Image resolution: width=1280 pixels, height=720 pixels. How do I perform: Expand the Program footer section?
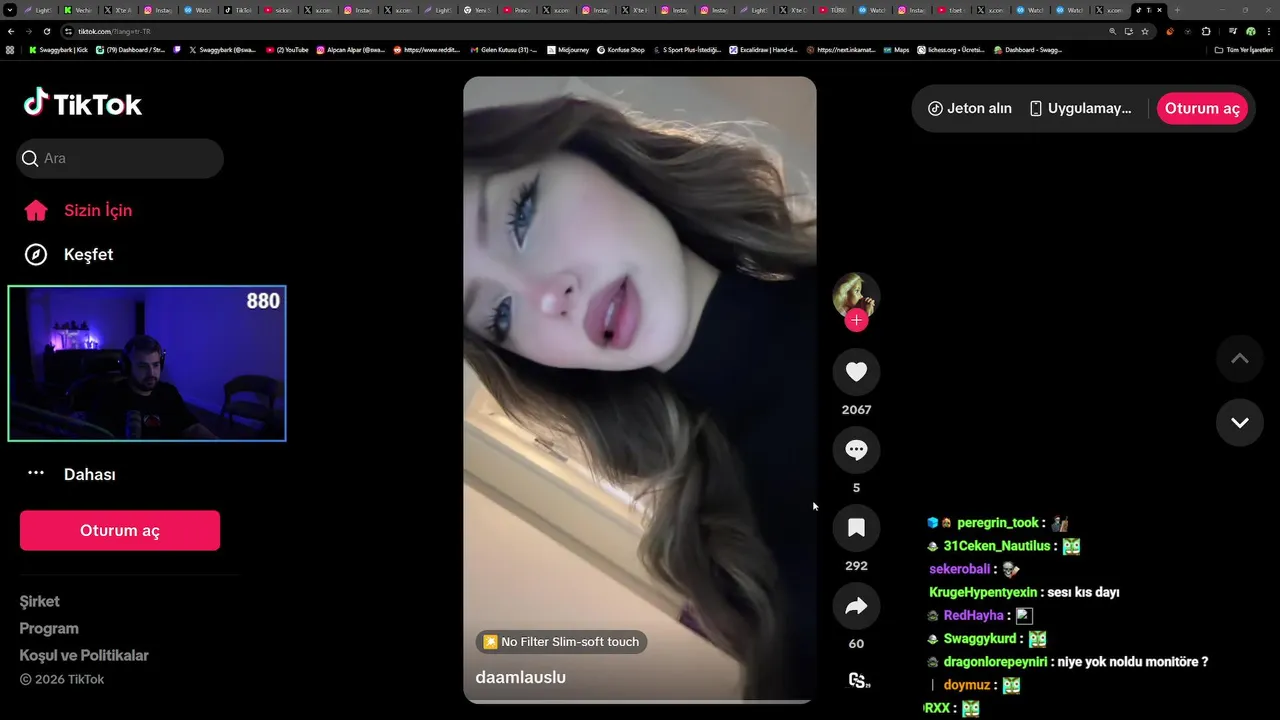click(49, 628)
